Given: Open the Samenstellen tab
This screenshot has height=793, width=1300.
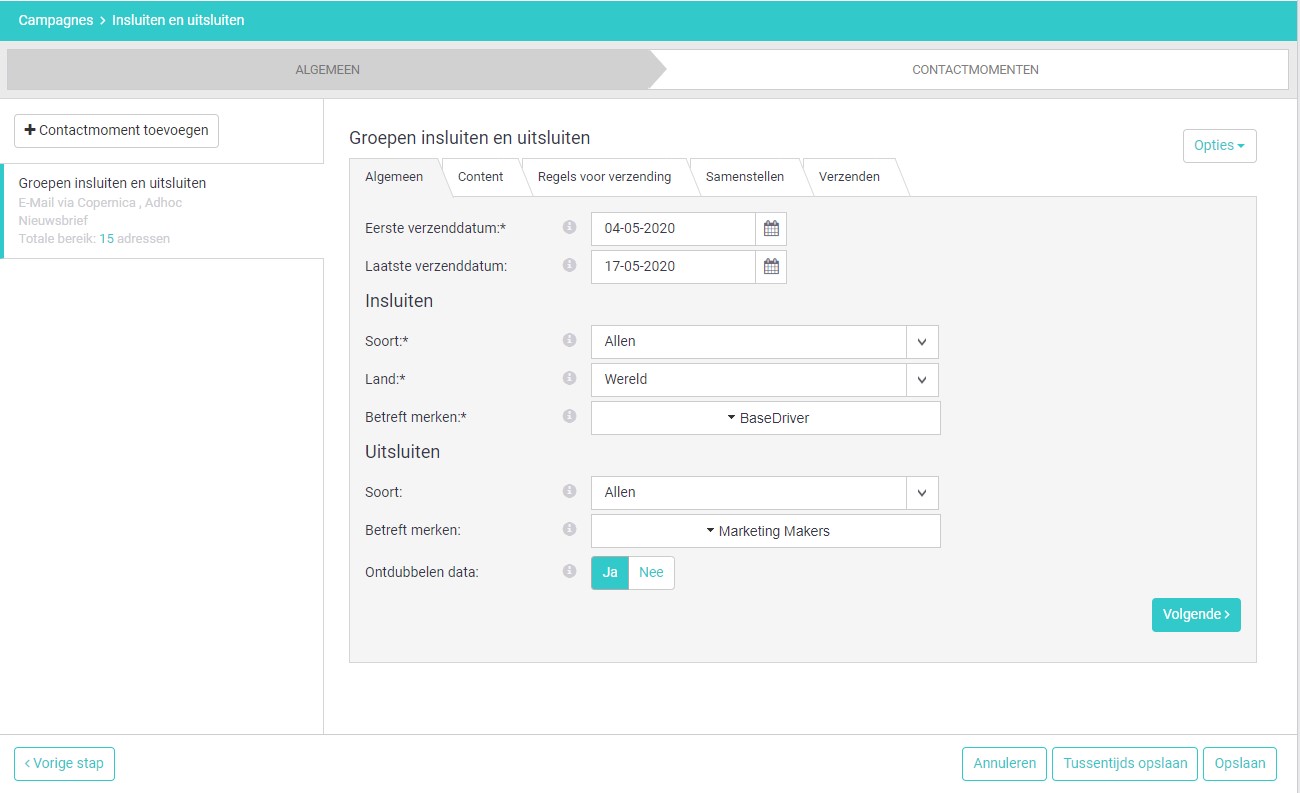Looking at the screenshot, I should [x=745, y=177].
